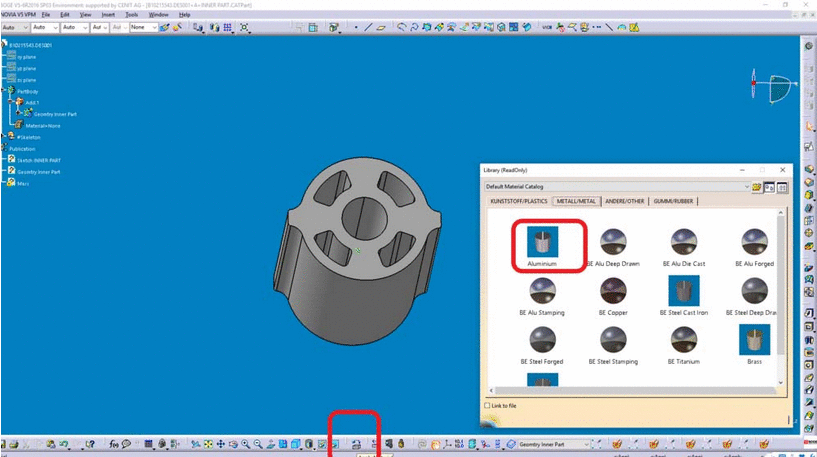Click the BE Steel Cast Iron icon
The height and width of the screenshot is (457, 817).
tap(684, 290)
